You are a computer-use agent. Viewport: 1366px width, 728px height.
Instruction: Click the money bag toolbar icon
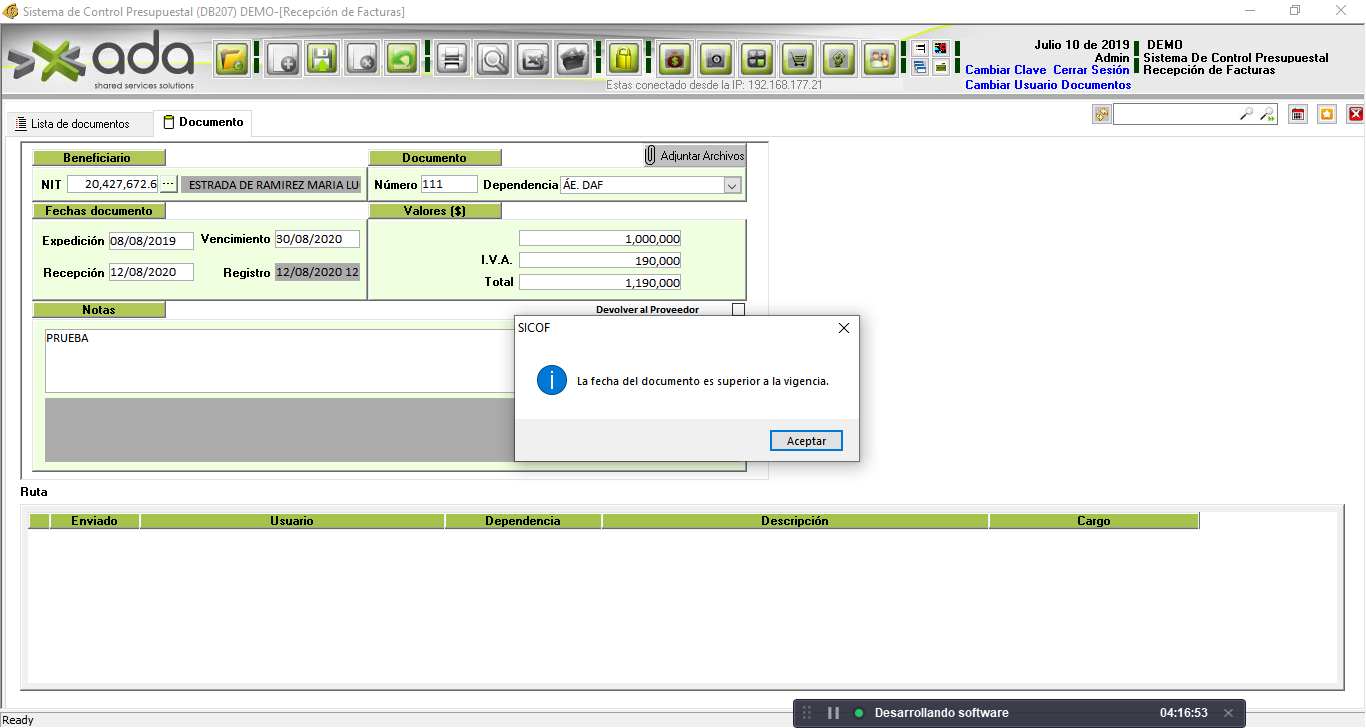coord(674,59)
